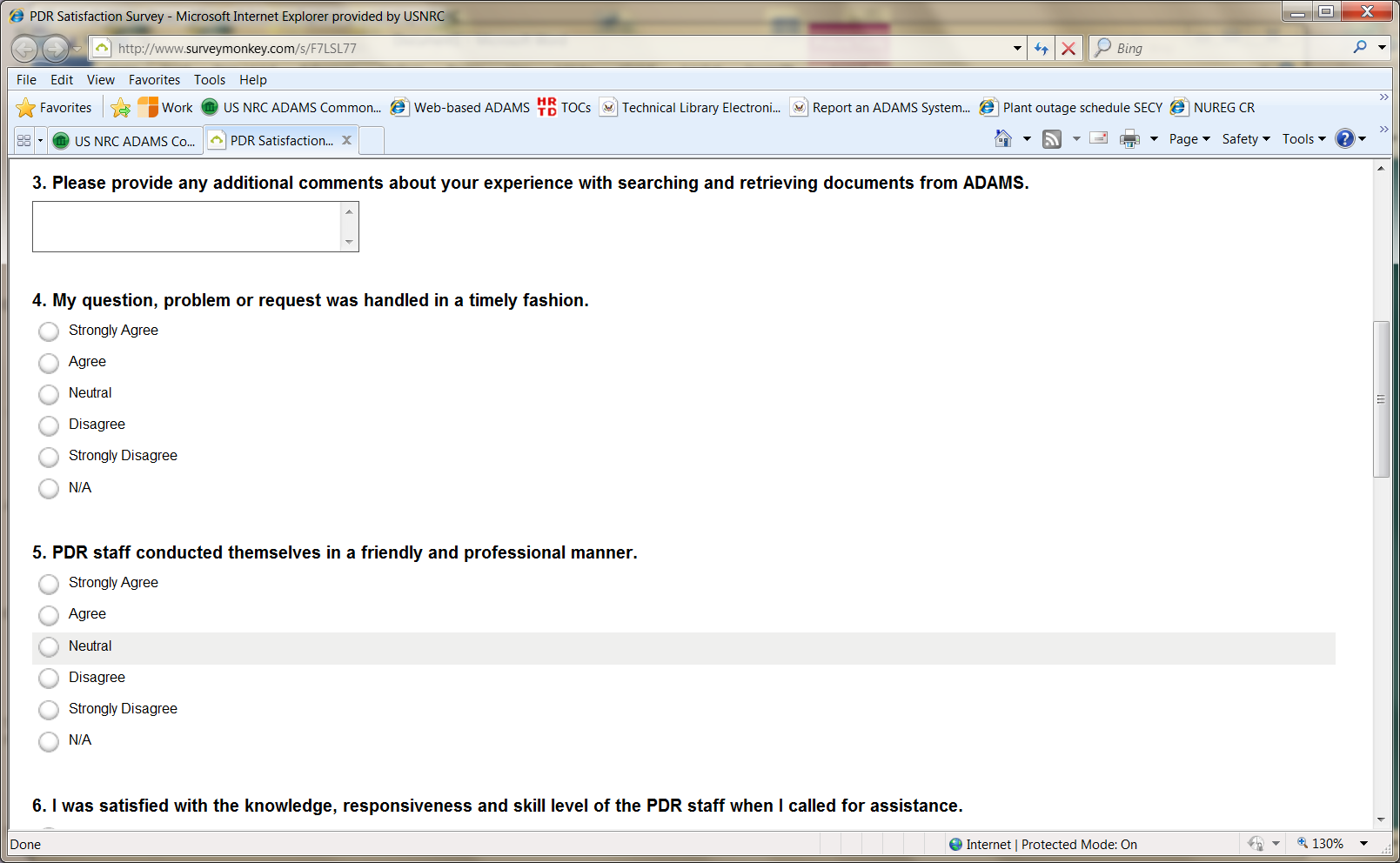1400x863 pixels.
Task: Expand the favorites bar overflow chevron
Action: (x=1383, y=97)
